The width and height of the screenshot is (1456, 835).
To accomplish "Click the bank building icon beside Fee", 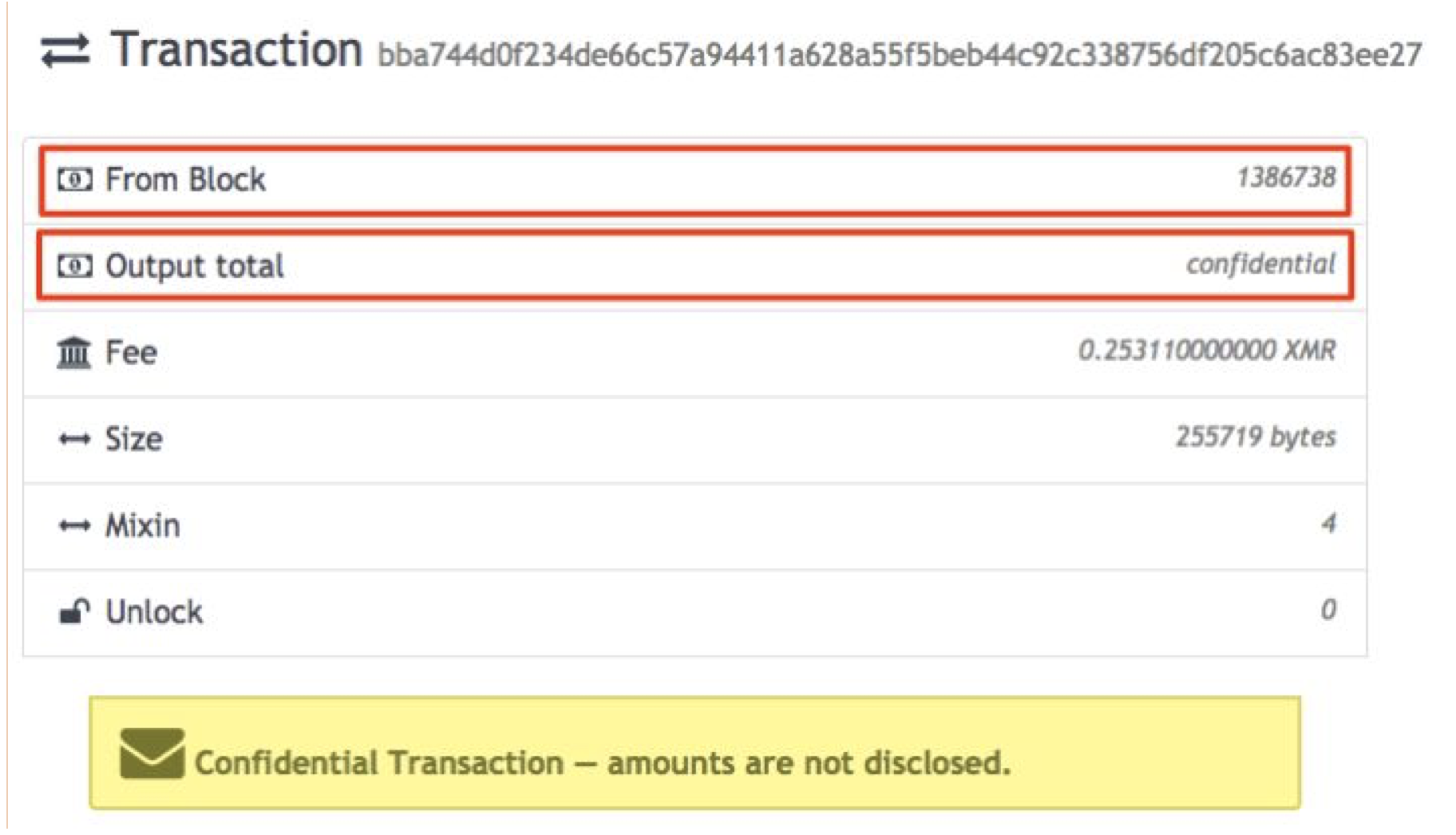I will pos(74,352).
